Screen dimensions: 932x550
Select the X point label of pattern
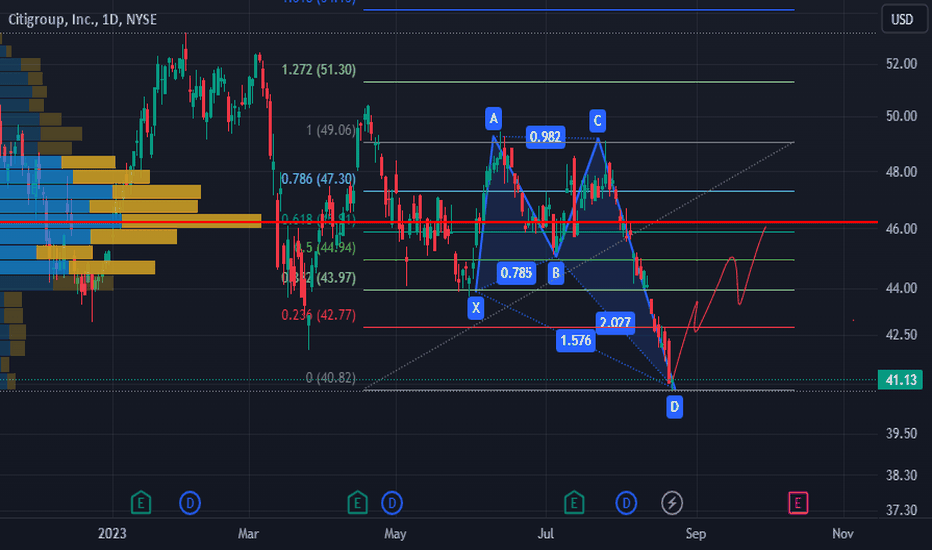[476, 308]
